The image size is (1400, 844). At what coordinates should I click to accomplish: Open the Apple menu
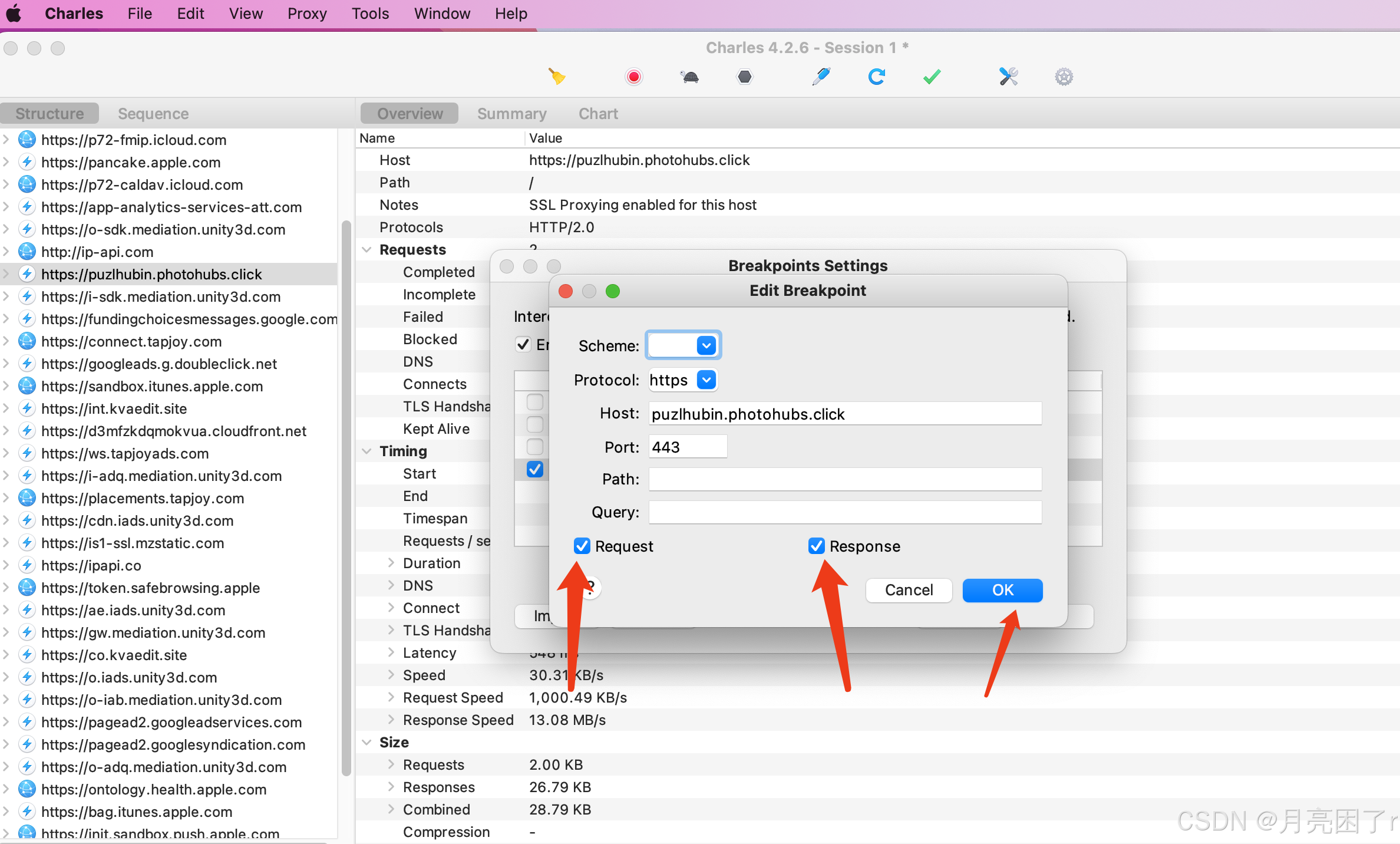tap(14, 14)
